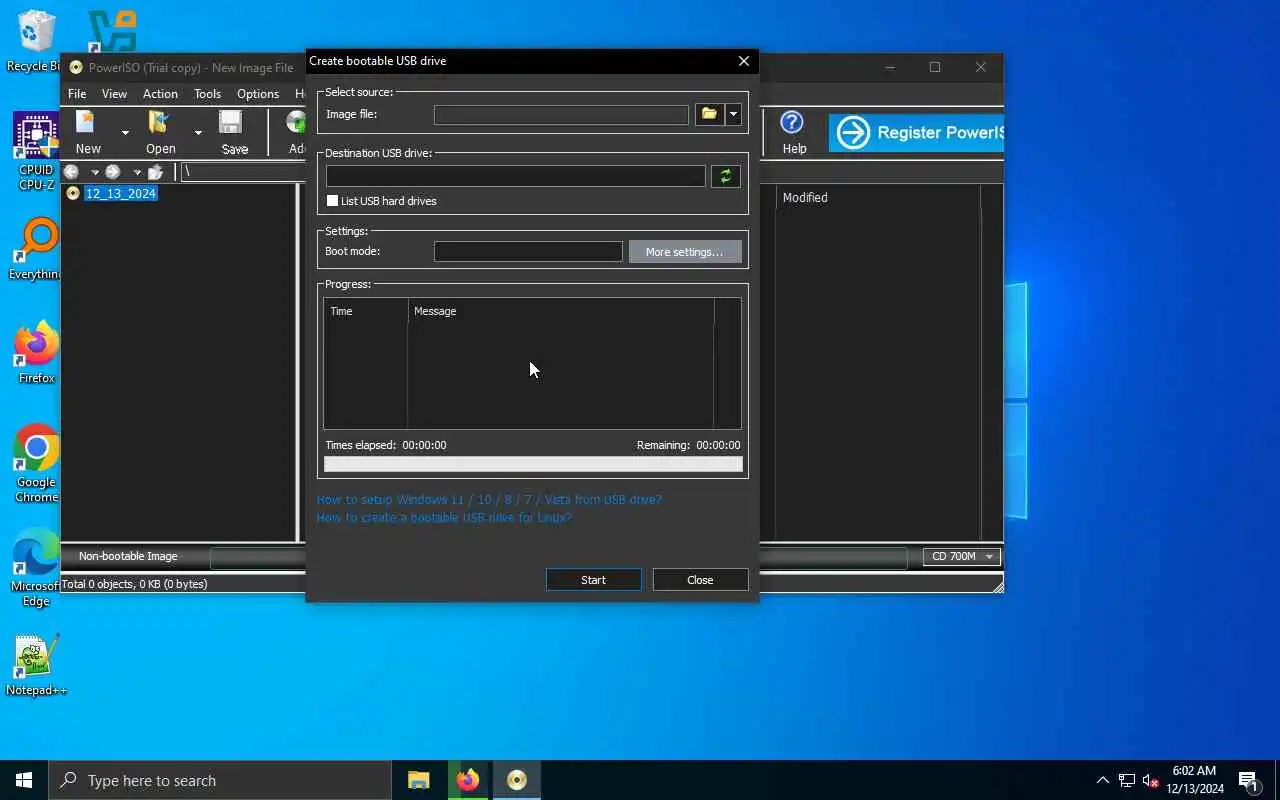Open the Boot mode dropdown
Screen dimensions: 1280x800
(528, 251)
